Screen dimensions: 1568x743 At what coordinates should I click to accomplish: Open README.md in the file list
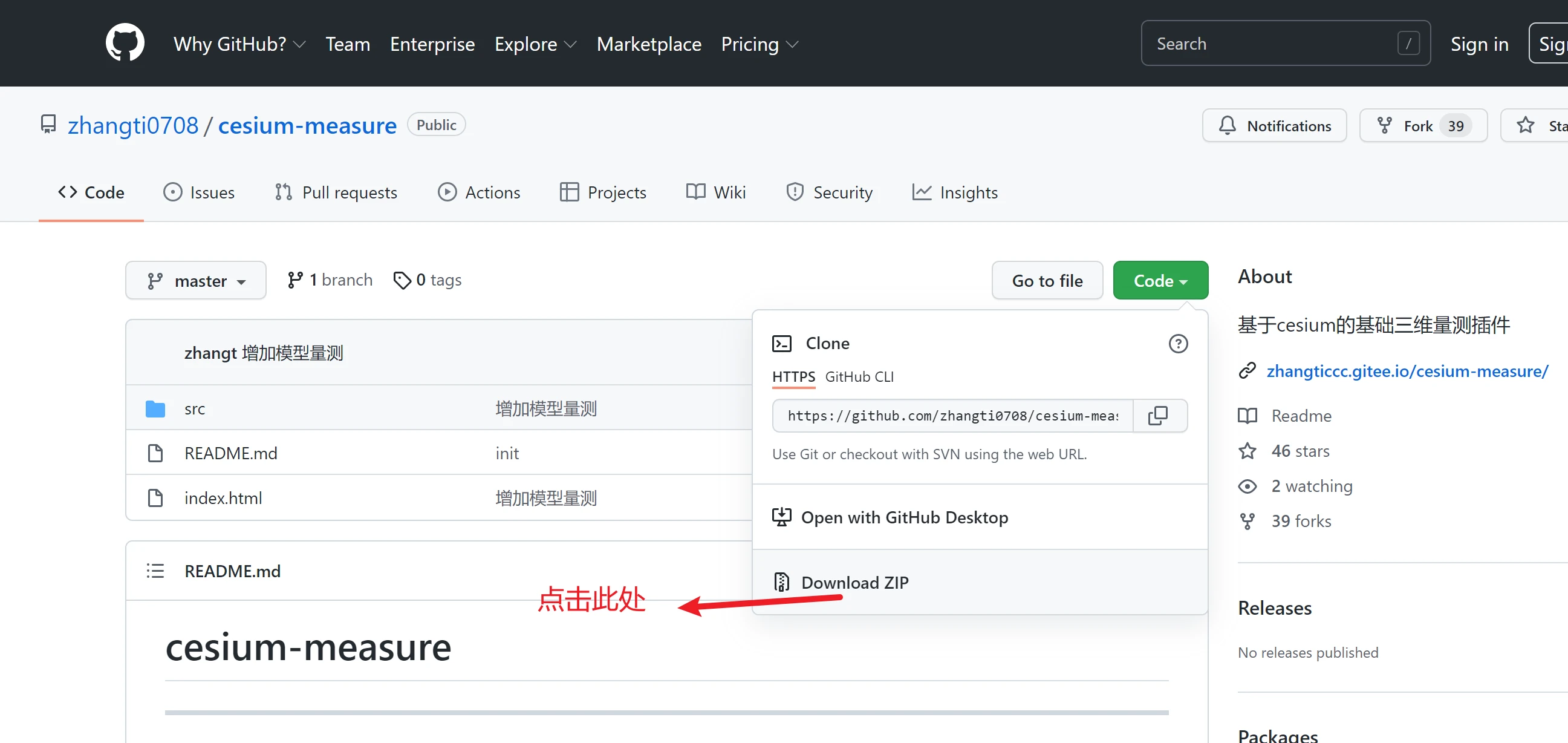pos(231,453)
